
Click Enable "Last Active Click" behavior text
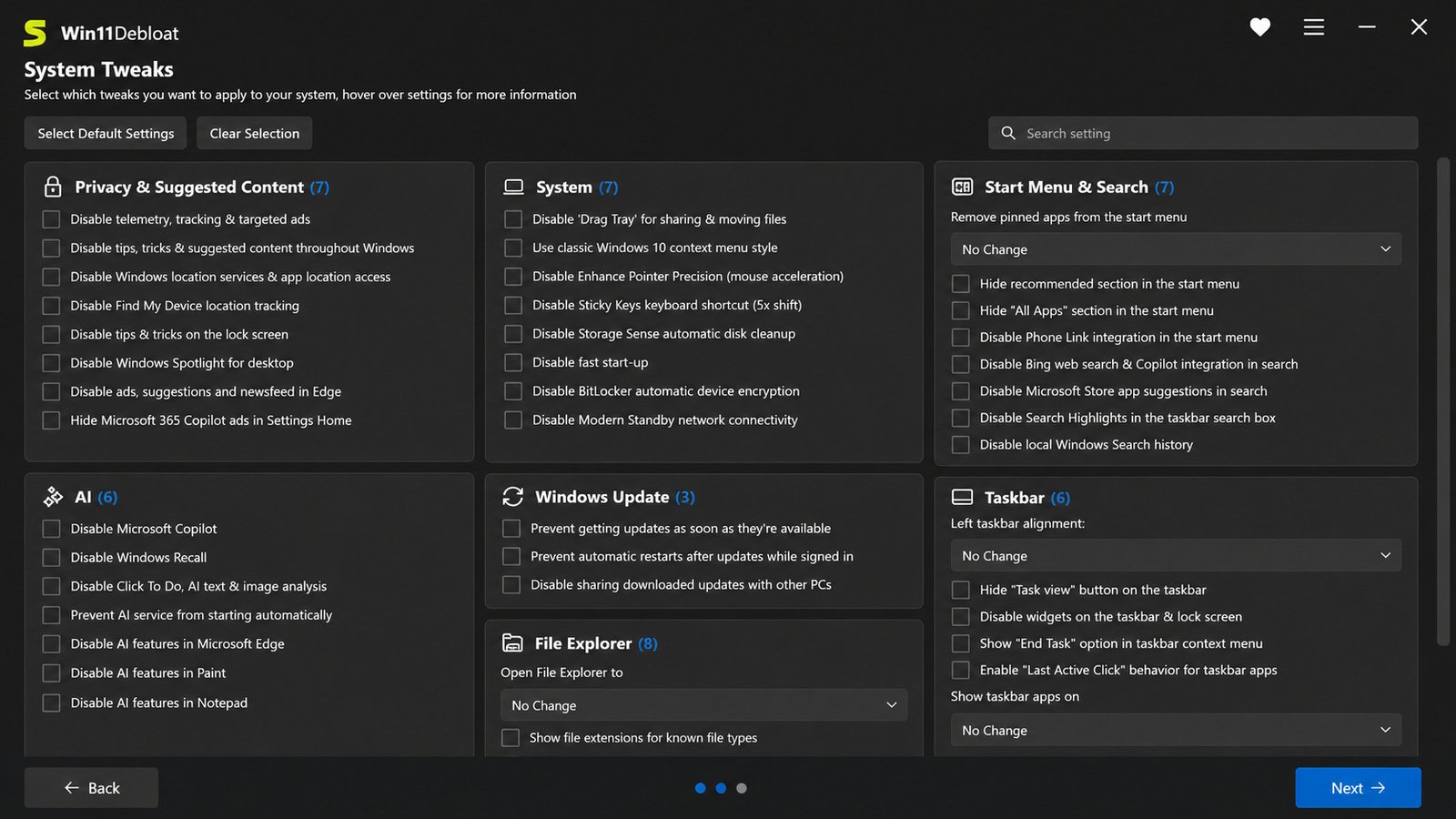click(1128, 670)
